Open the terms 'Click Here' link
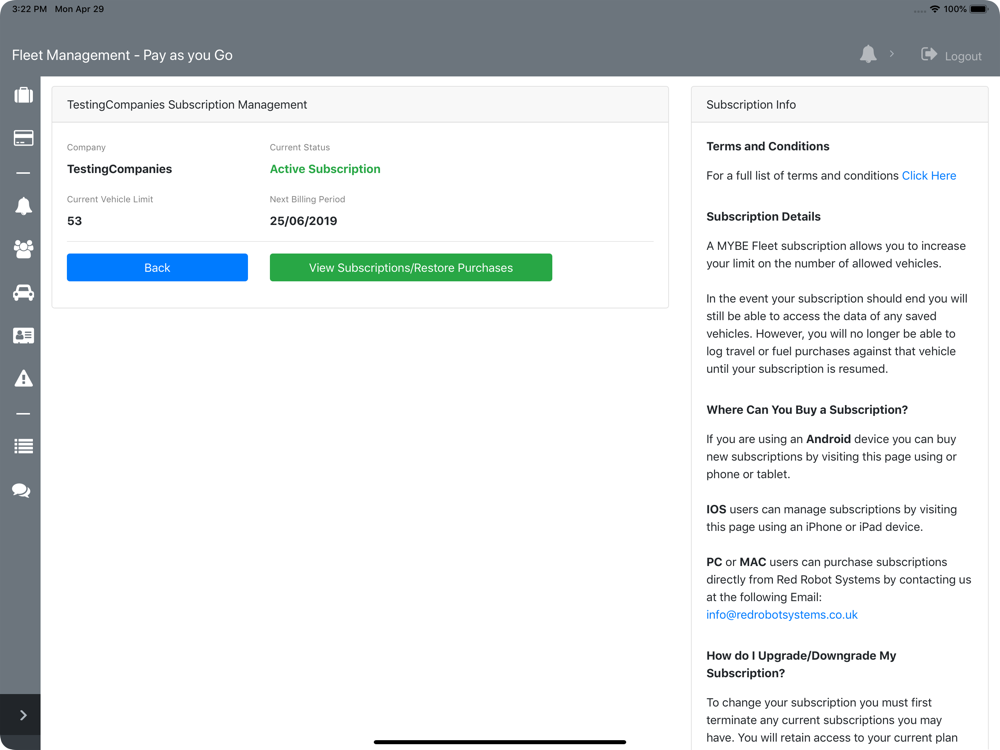 pyautogui.click(x=928, y=176)
